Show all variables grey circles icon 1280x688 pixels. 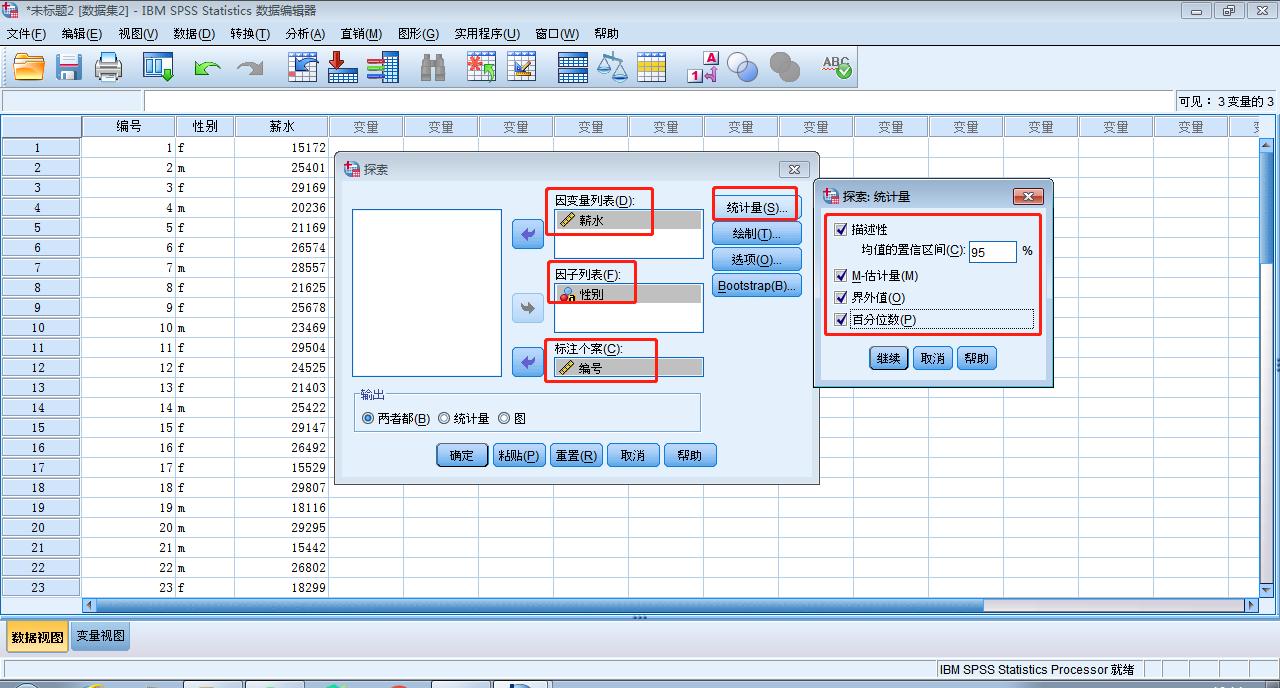click(x=785, y=68)
